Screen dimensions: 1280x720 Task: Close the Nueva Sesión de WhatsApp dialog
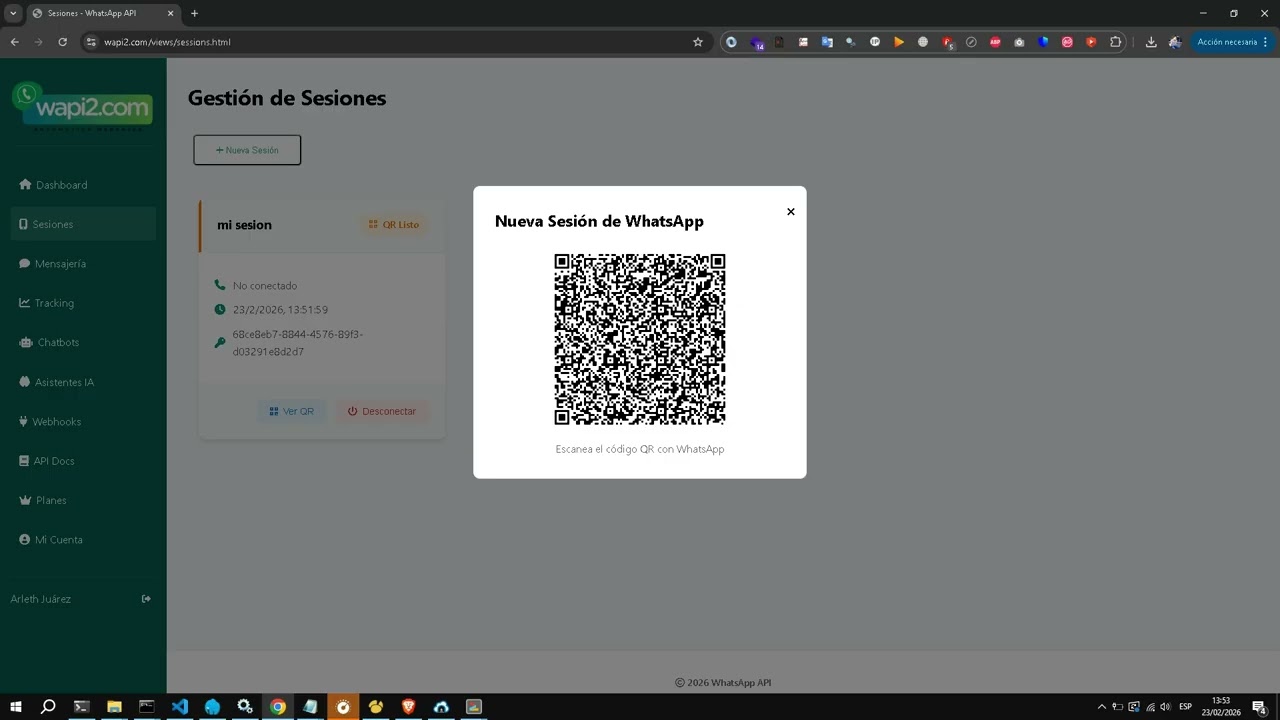(790, 212)
